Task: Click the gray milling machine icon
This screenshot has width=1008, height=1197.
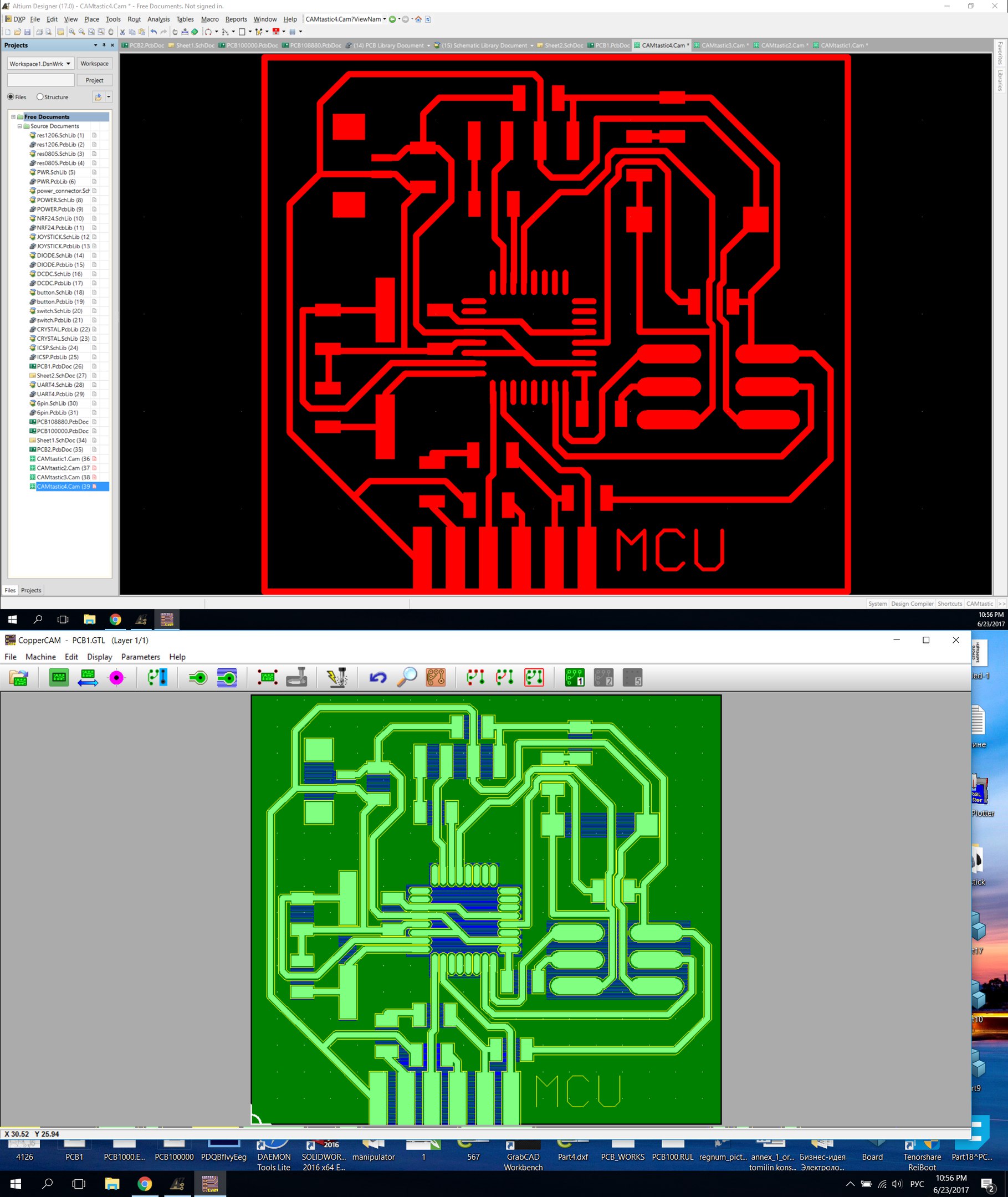Action: pyautogui.click(x=296, y=678)
